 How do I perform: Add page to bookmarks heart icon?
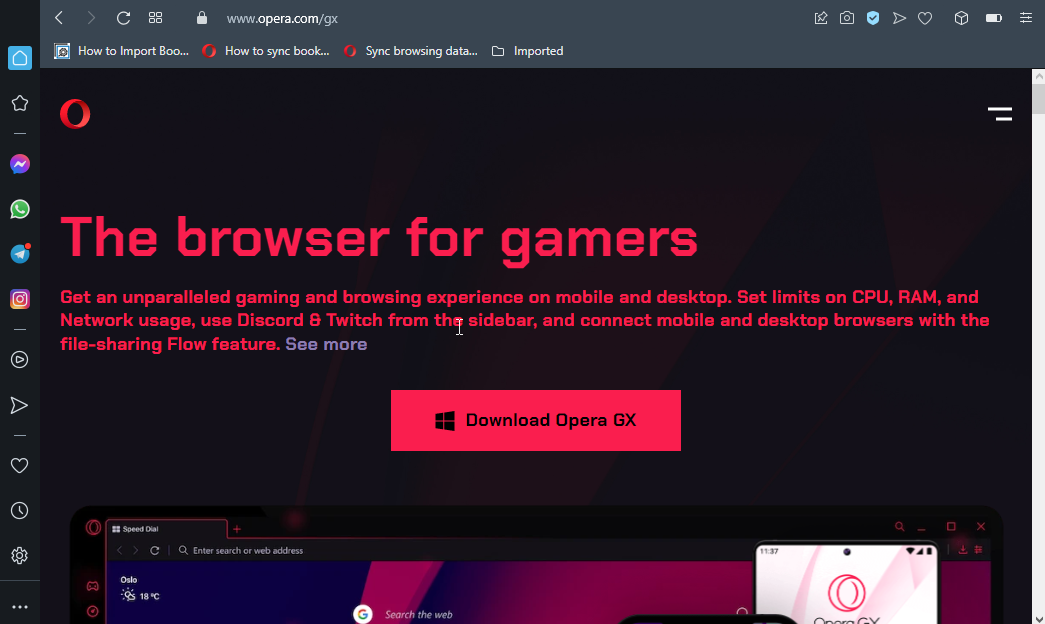coord(925,18)
